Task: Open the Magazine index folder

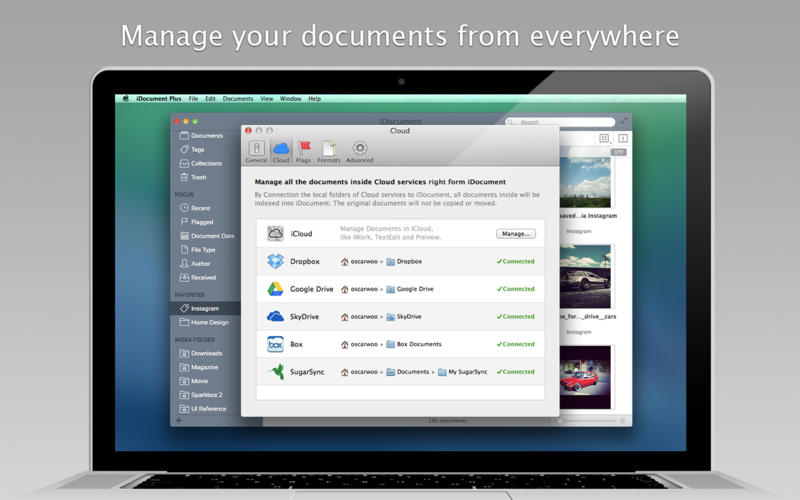Action: tap(199, 367)
